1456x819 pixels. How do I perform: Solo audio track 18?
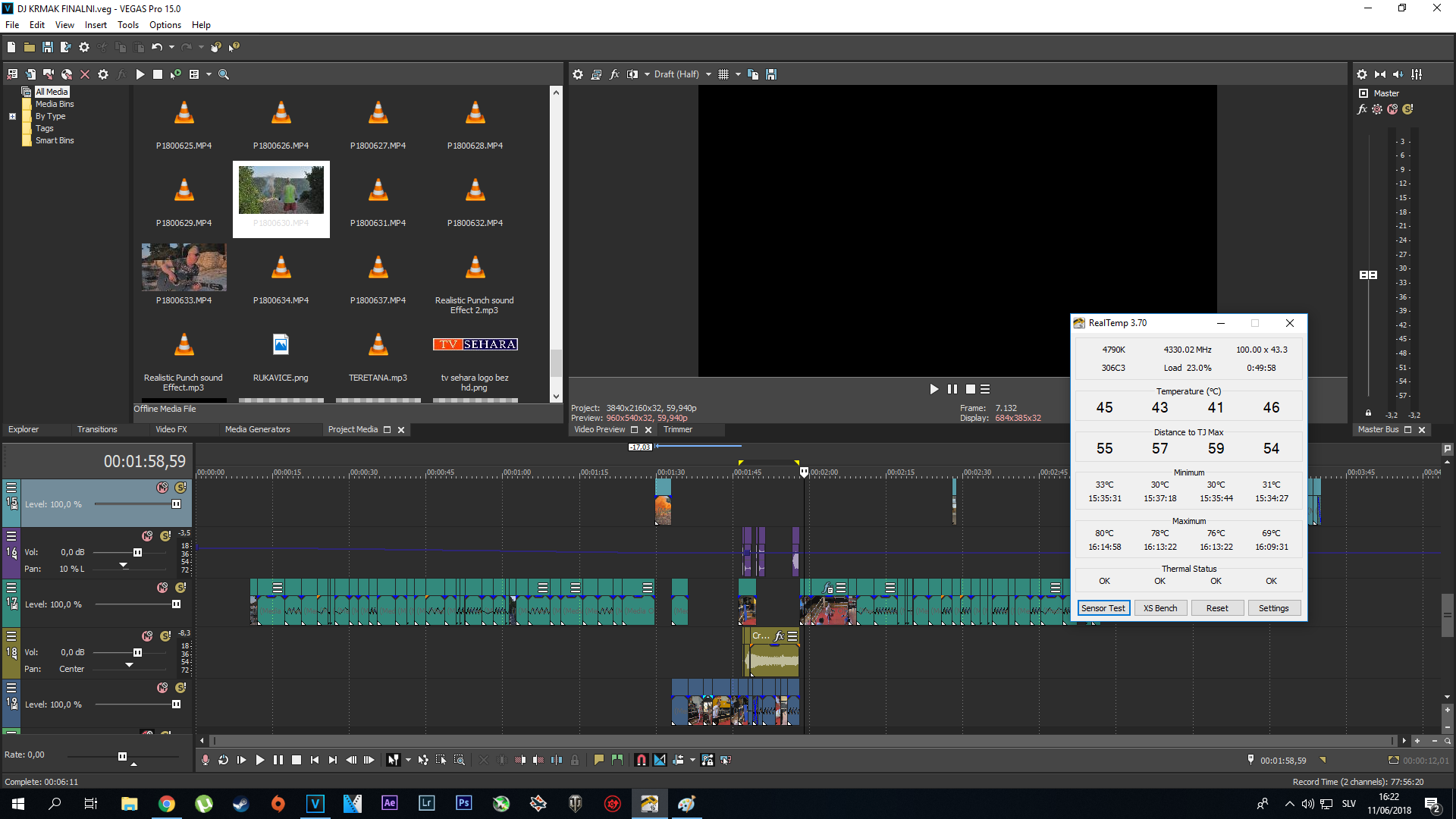pyautogui.click(x=165, y=636)
